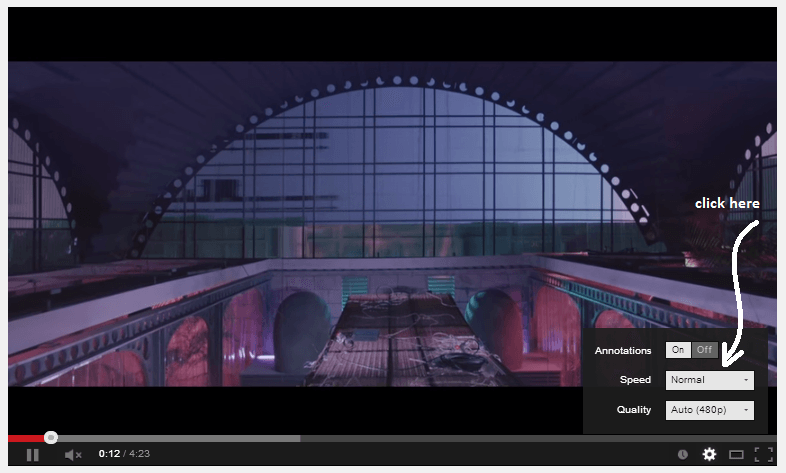786x473 pixels.
Task: Click the 4:23 total duration text
Action: (139, 454)
